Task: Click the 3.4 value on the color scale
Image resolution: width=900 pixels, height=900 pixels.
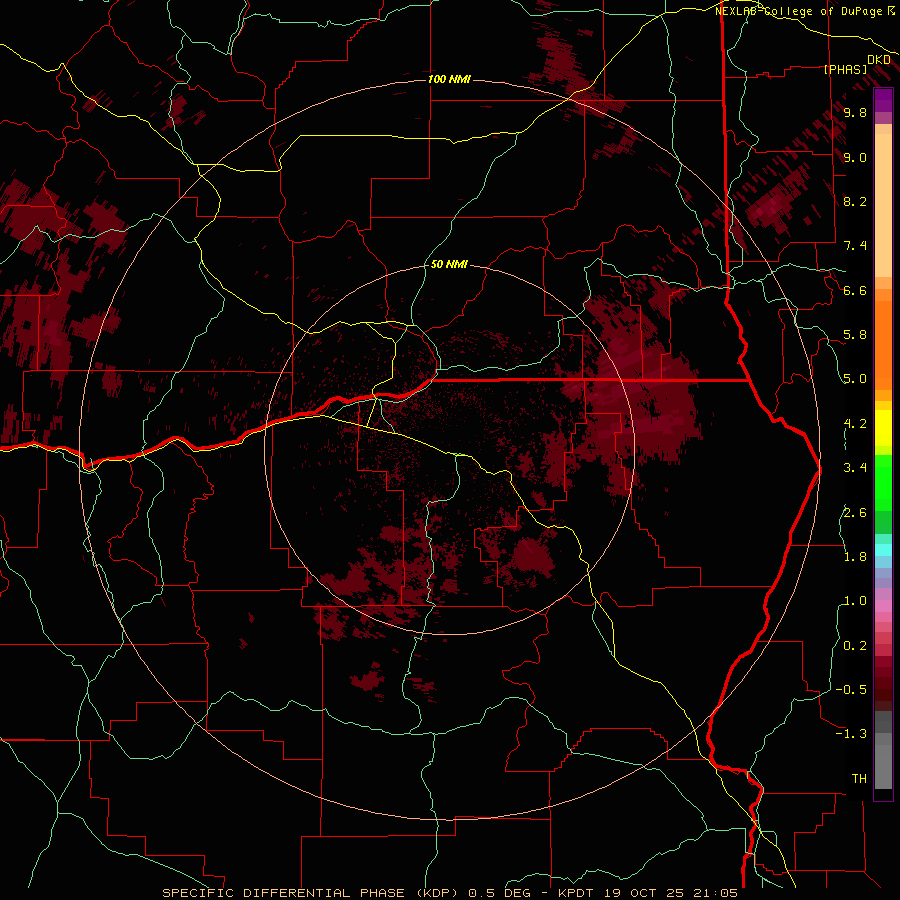Action: pos(855,468)
